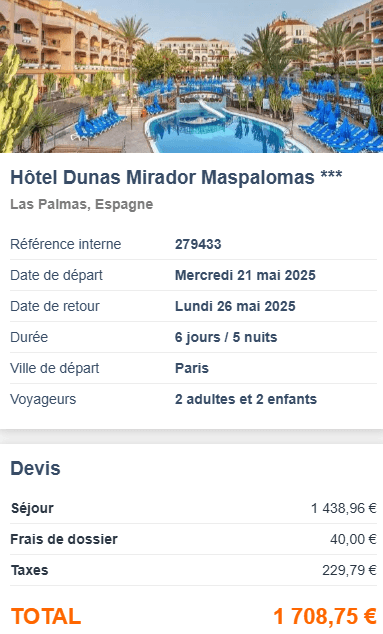Select the Taxes amount 229,79 €
This screenshot has width=383, height=634.
click(349, 570)
